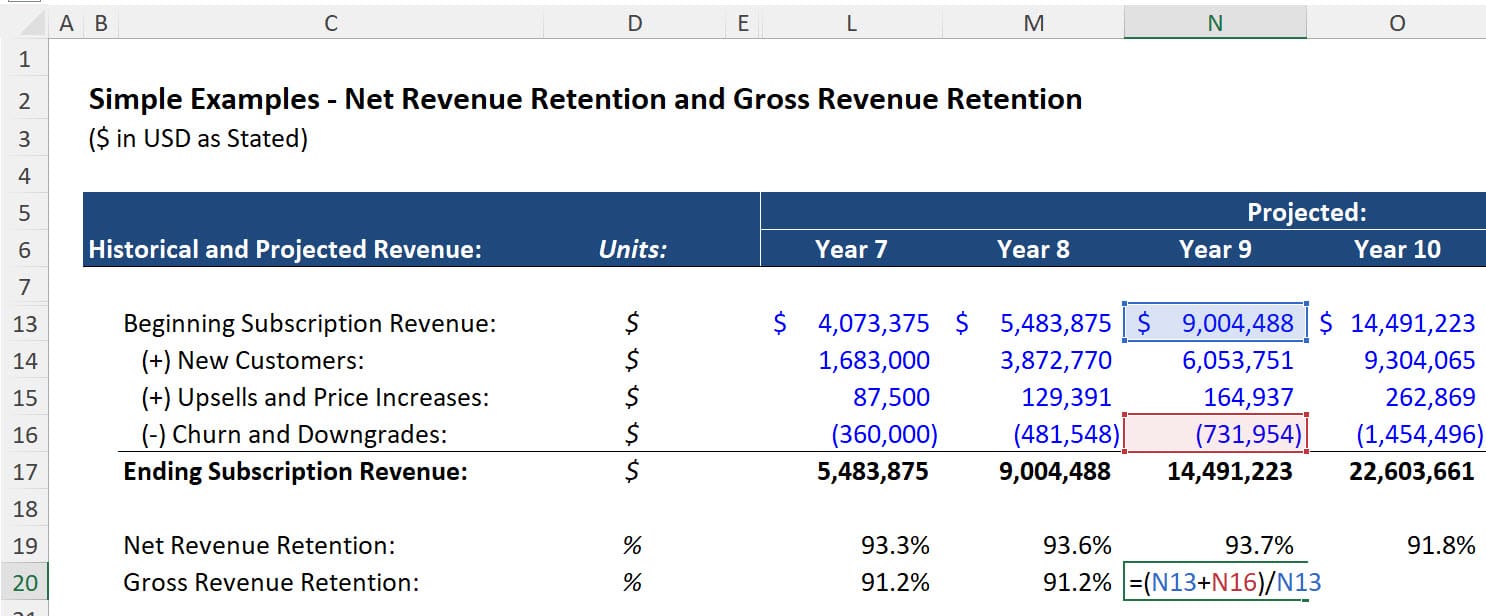Click the row 20 header
This screenshot has height=616, width=1486.
pos(24,582)
